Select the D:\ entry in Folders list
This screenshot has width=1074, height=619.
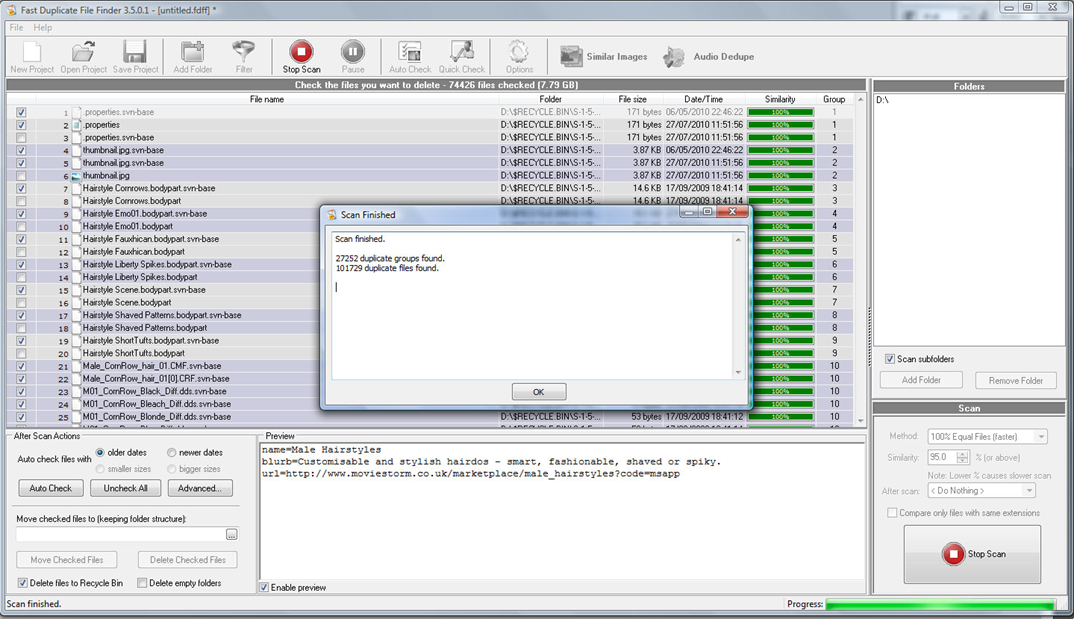pyautogui.click(x=882, y=100)
